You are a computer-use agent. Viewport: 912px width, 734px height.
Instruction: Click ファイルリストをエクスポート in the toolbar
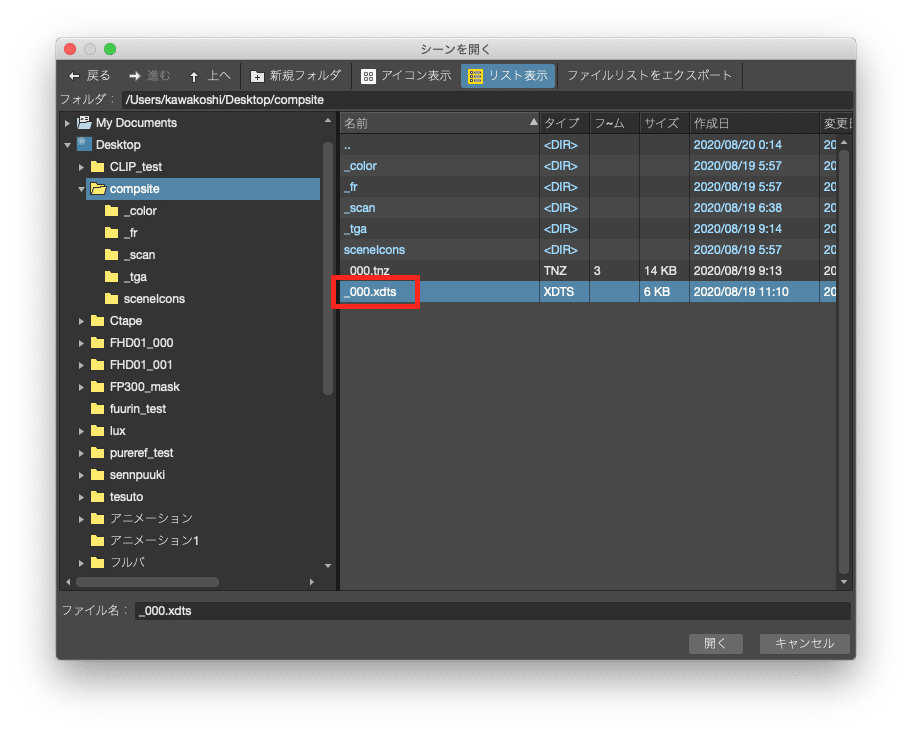(x=653, y=75)
